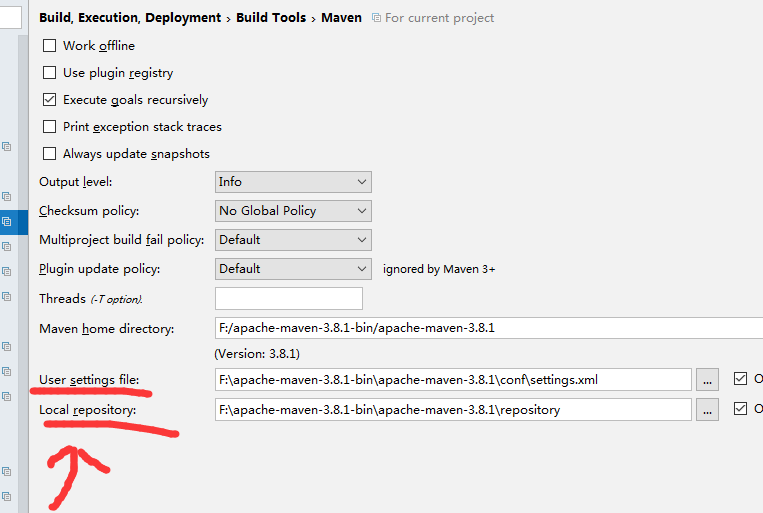The height and width of the screenshot is (513, 763).
Task: Enable the Work offline checkbox
Action: tap(50, 46)
